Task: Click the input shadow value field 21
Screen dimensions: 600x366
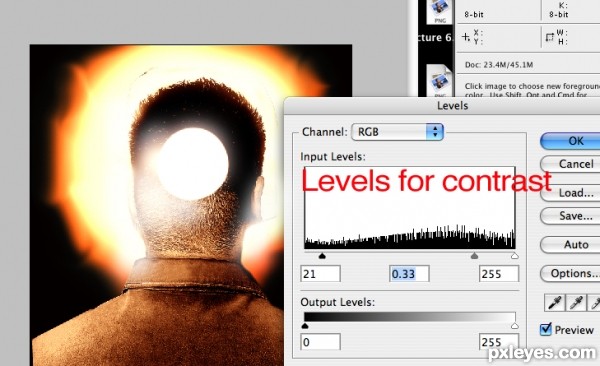Action: [x=320, y=274]
